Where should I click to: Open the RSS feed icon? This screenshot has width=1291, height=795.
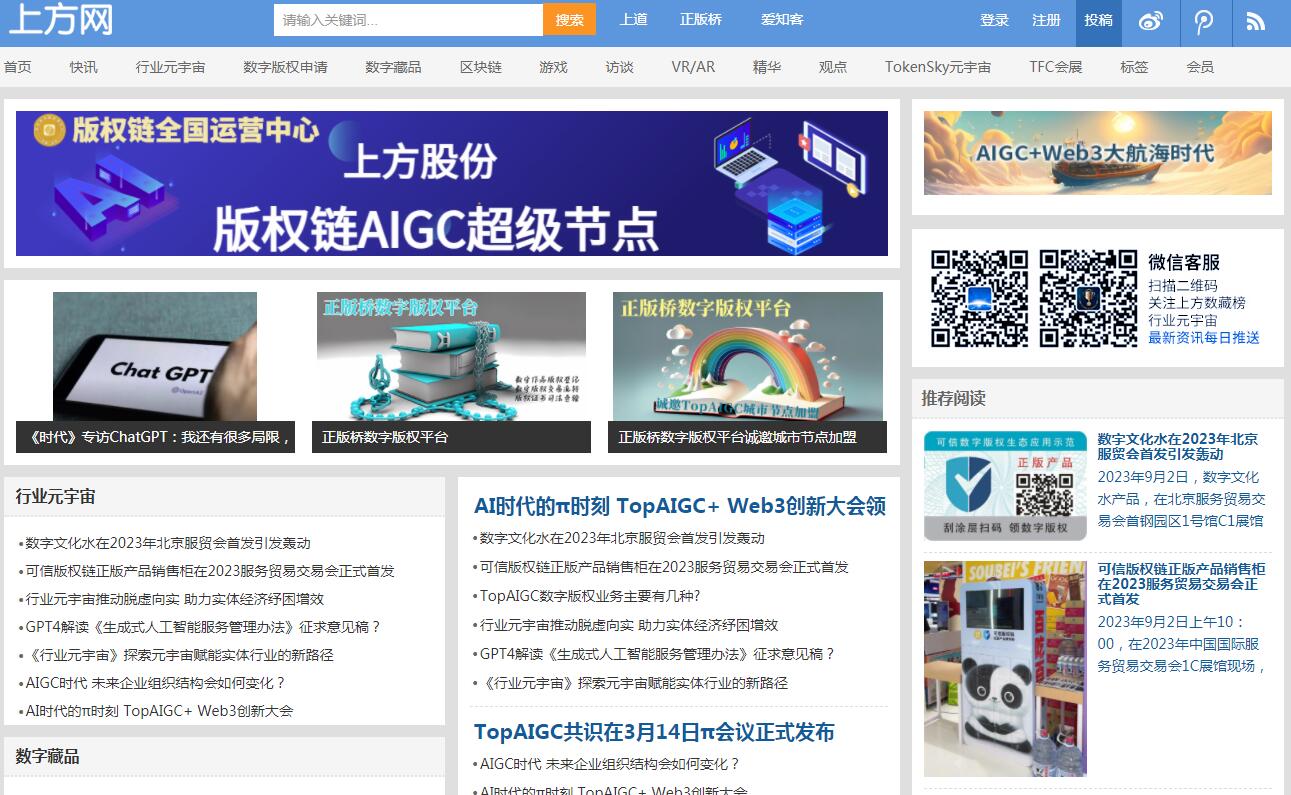(x=1255, y=21)
